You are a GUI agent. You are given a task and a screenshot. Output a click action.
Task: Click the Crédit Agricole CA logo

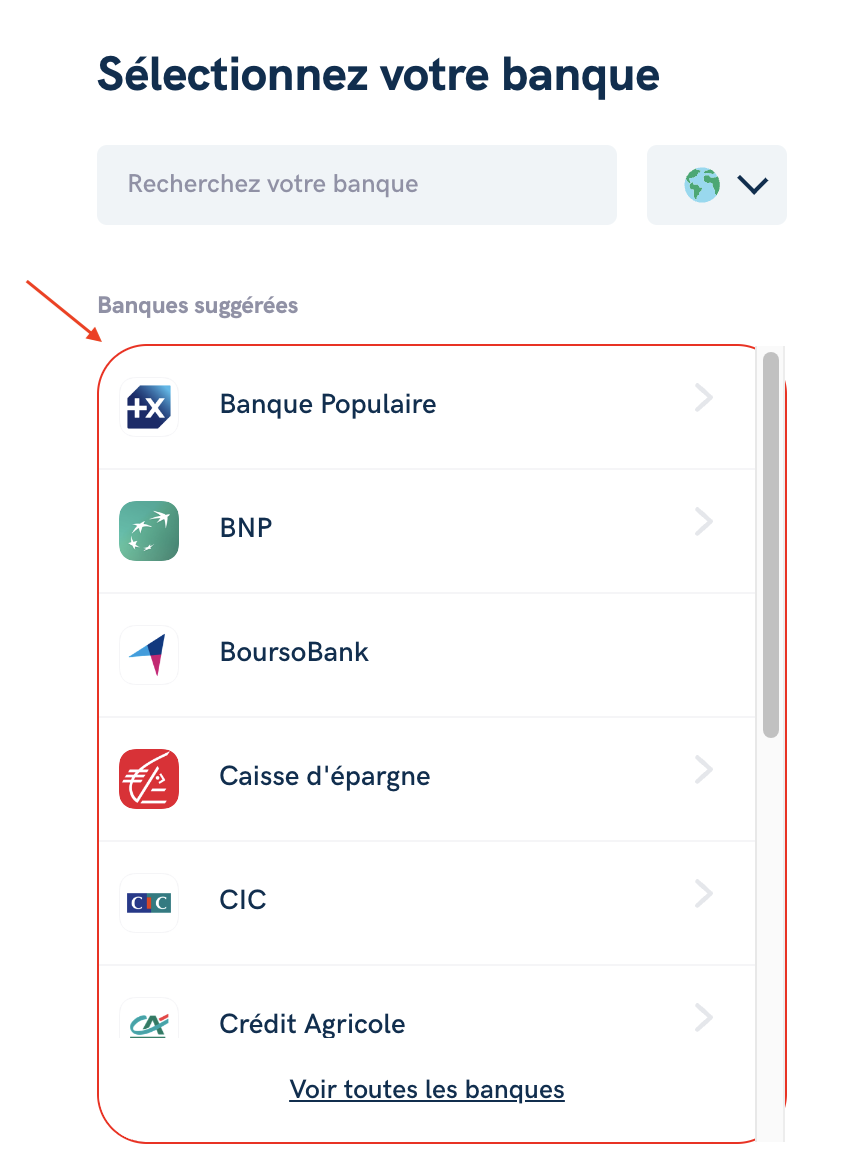pos(149,1021)
